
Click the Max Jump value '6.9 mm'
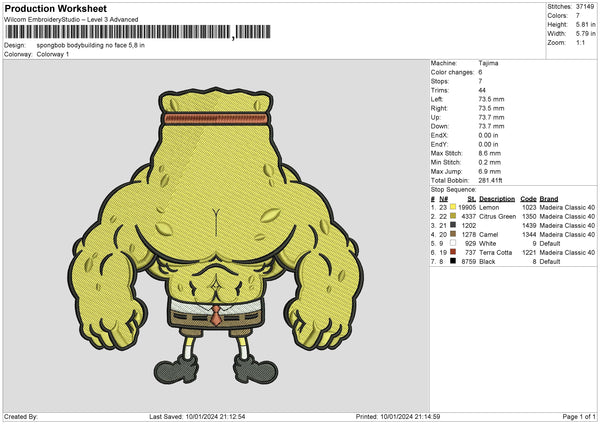(489, 171)
